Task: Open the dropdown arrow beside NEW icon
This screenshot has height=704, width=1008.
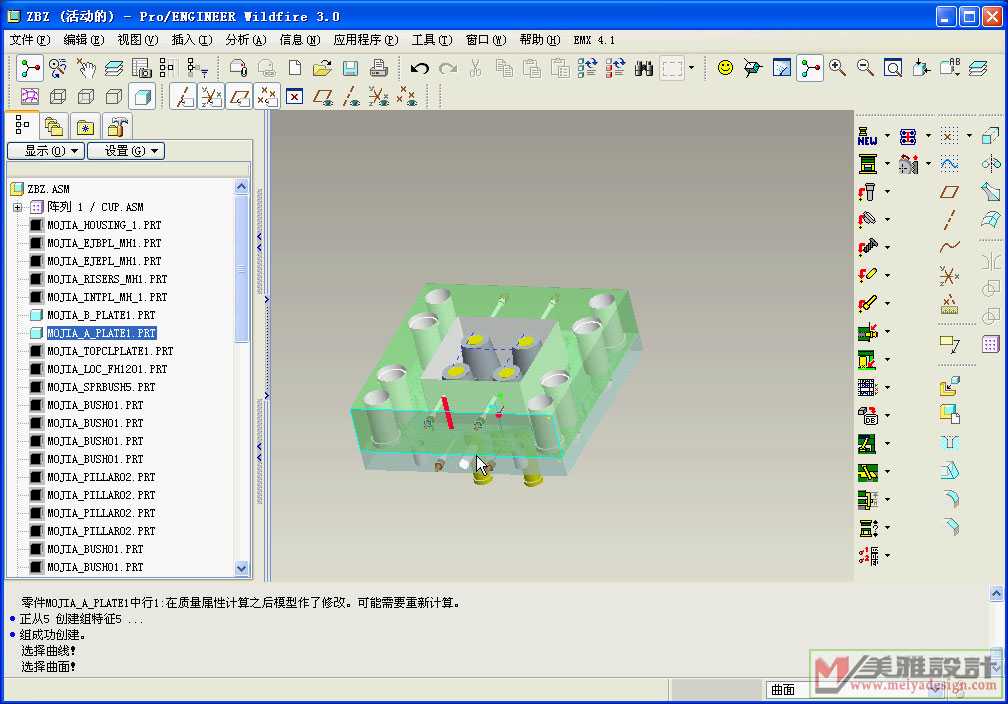Action: tap(888, 136)
